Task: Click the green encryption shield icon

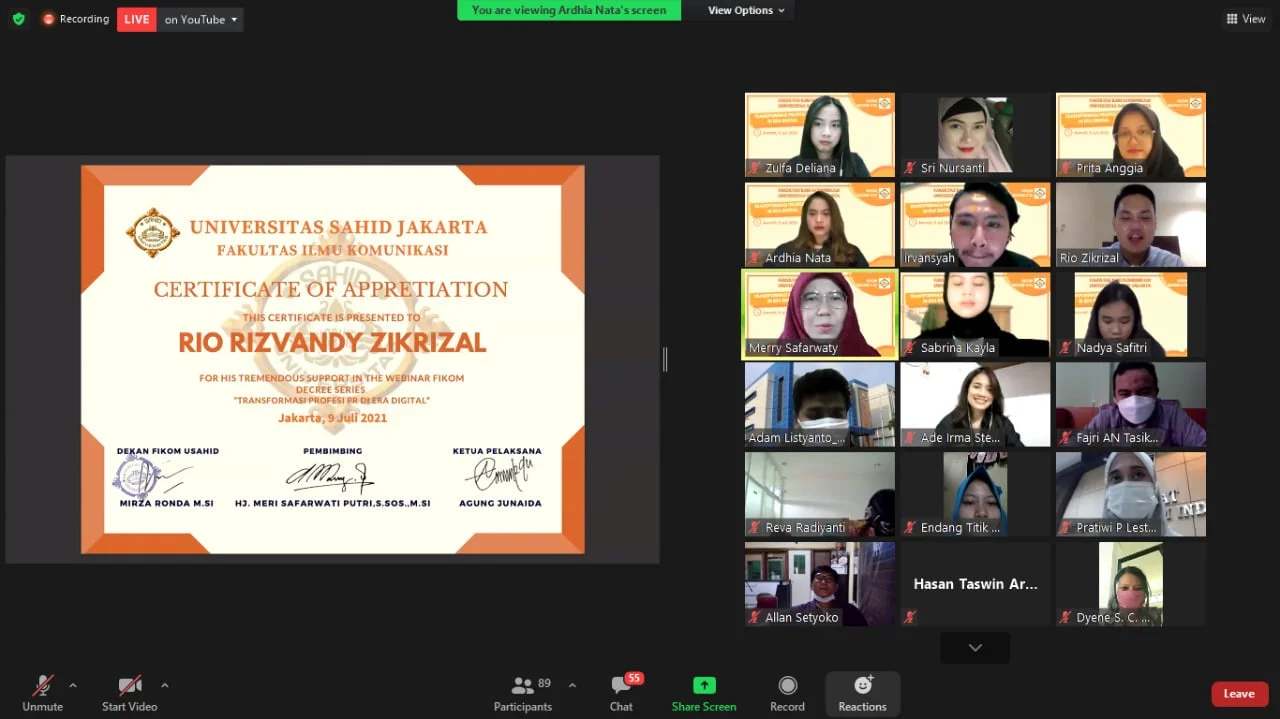Action: tap(18, 19)
